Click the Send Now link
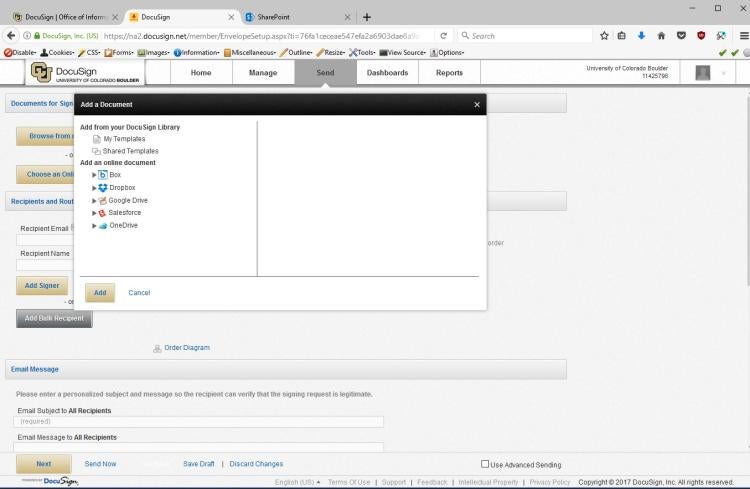 pos(100,464)
